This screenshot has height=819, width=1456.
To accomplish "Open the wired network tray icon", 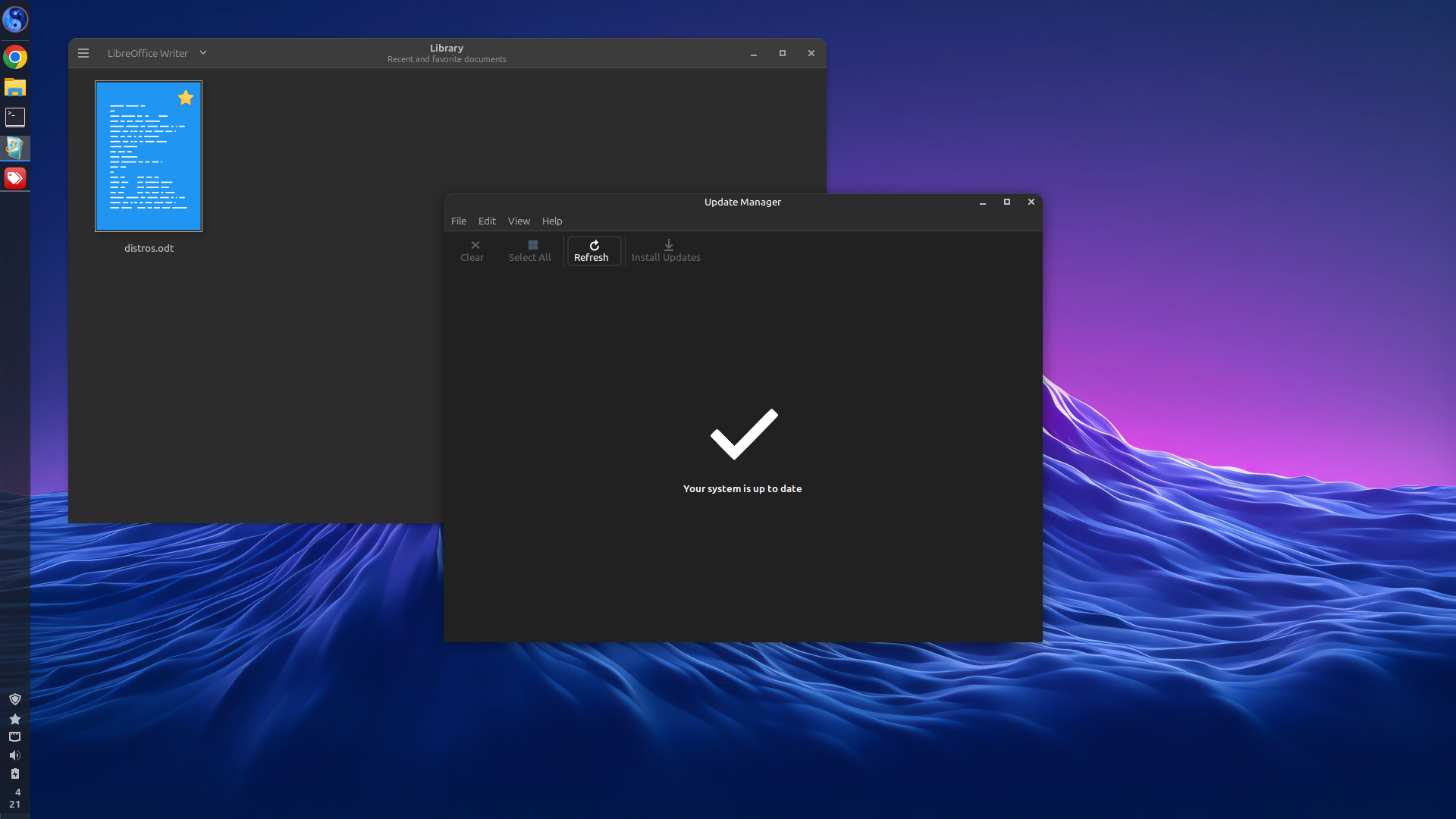I will (x=14, y=736).
